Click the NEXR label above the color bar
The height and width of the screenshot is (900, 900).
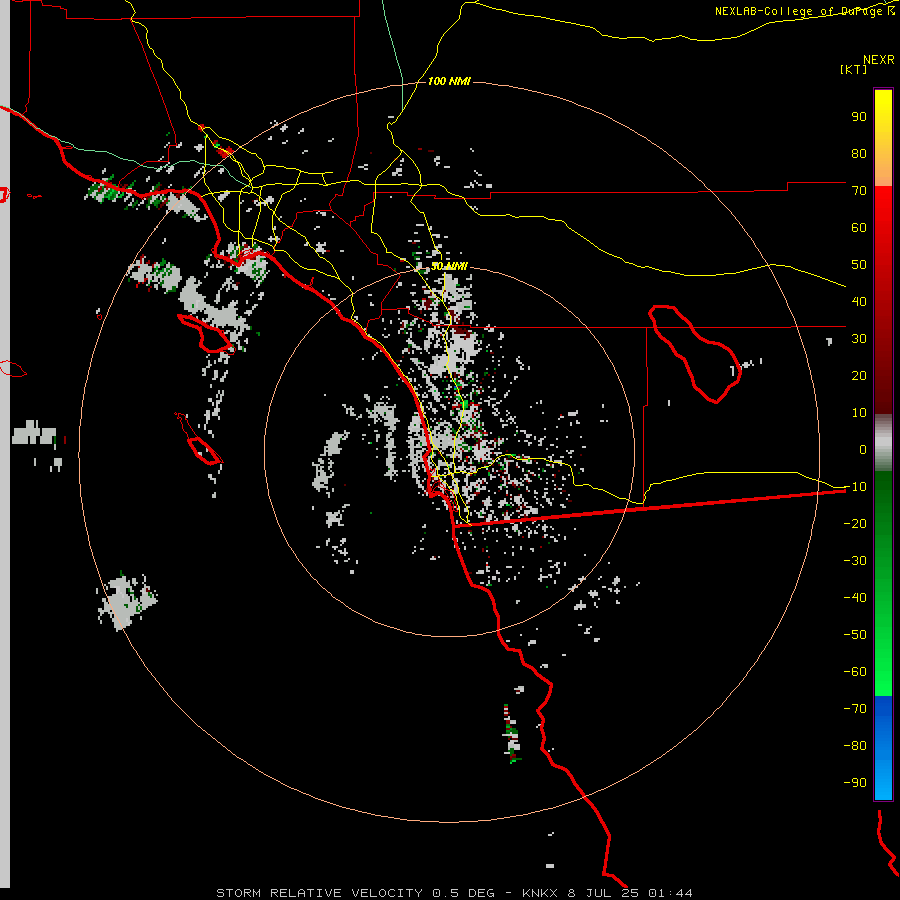coord(879,60)
